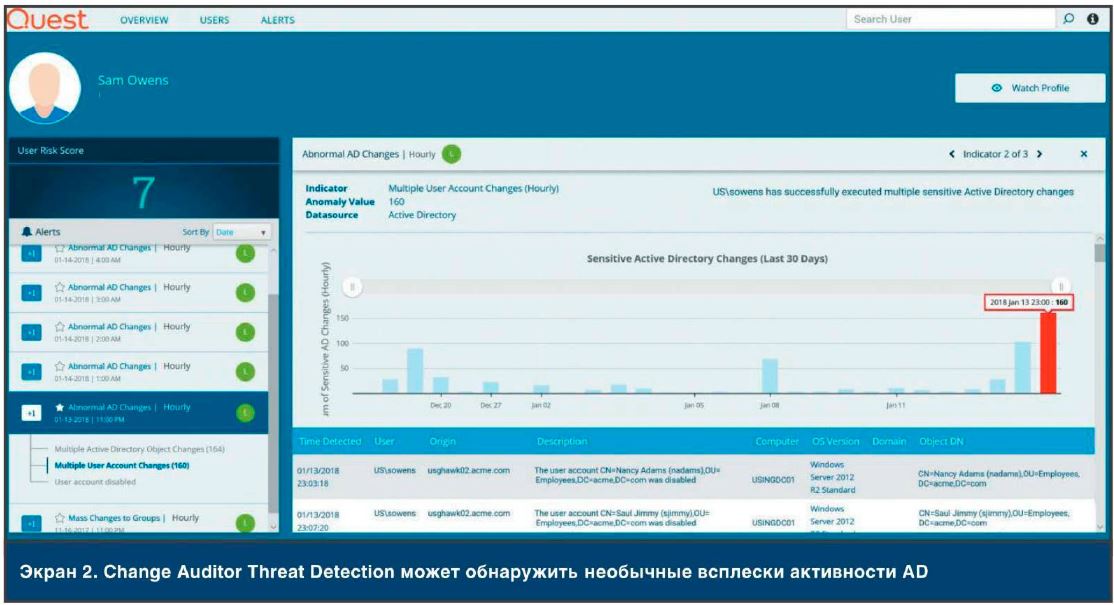Click left handle of chart range slider
This screenshot has width=1114, height=605.
(352, 287)
